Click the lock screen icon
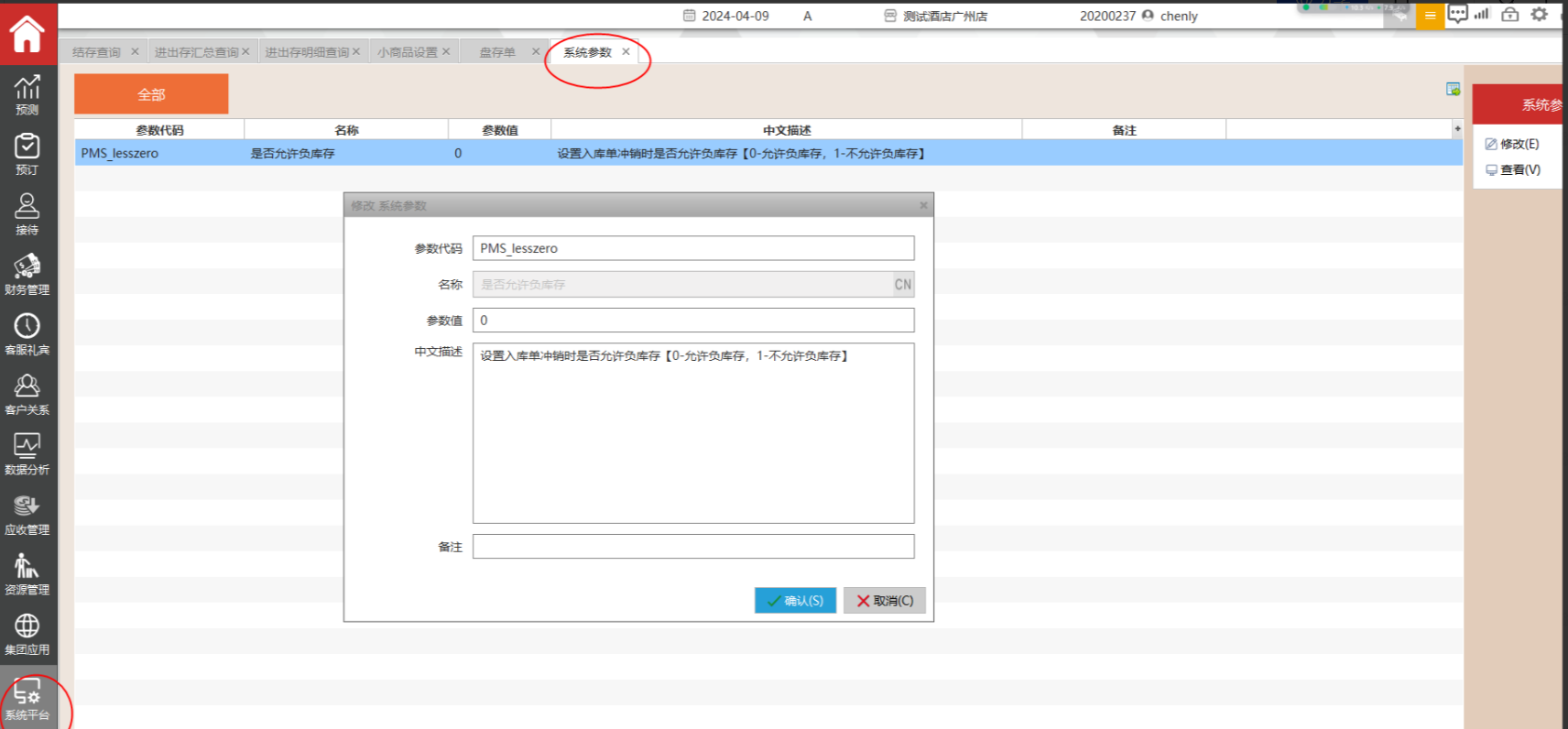 click(x=1510, y=15)
